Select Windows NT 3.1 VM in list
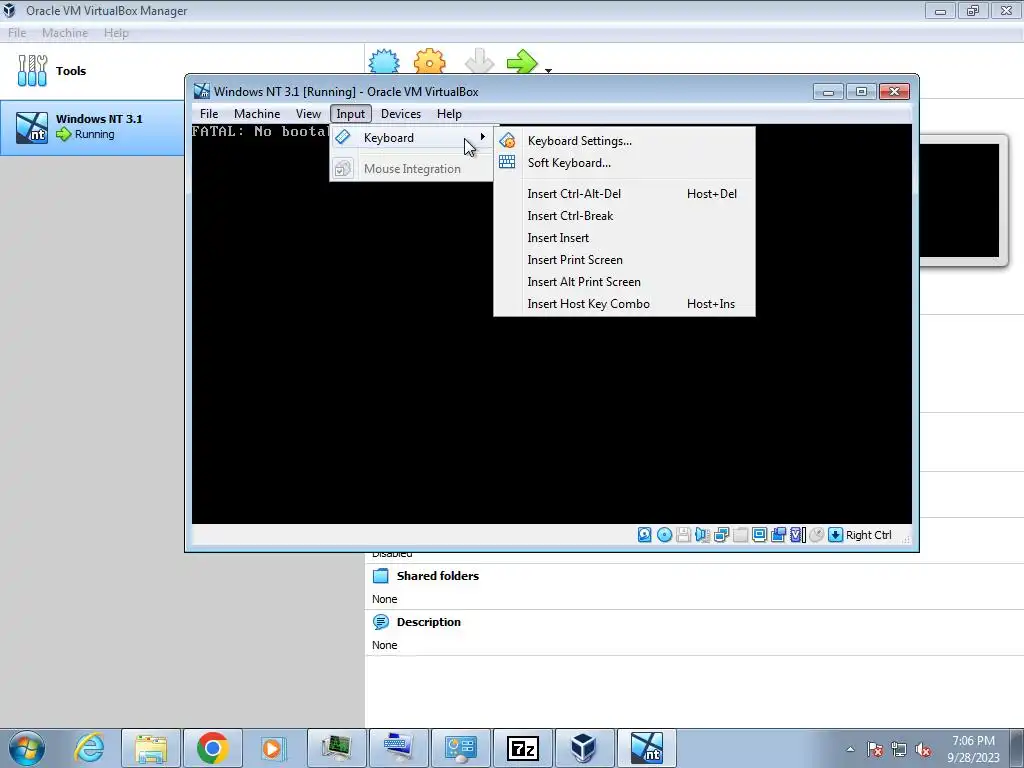Screen dimensions: 1024x768 point(91,127)
